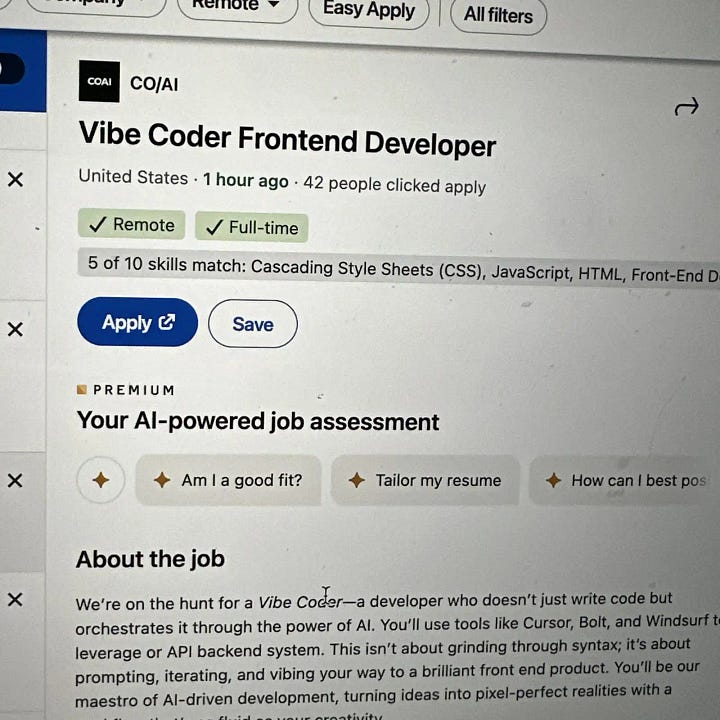Dismiss the job beside the Apply button
The height and width of the screenshot is (720, 720).
click(x=15, y=329)
